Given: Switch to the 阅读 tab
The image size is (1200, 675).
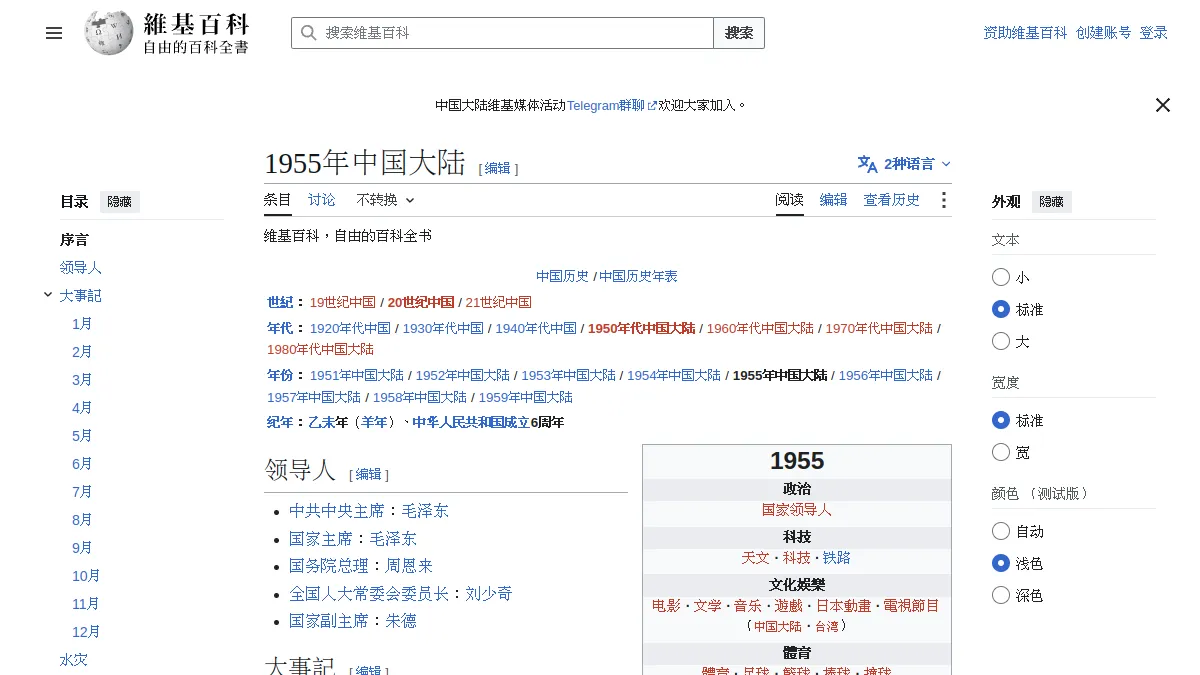Looking at the screenshot, I should point(790,200).
